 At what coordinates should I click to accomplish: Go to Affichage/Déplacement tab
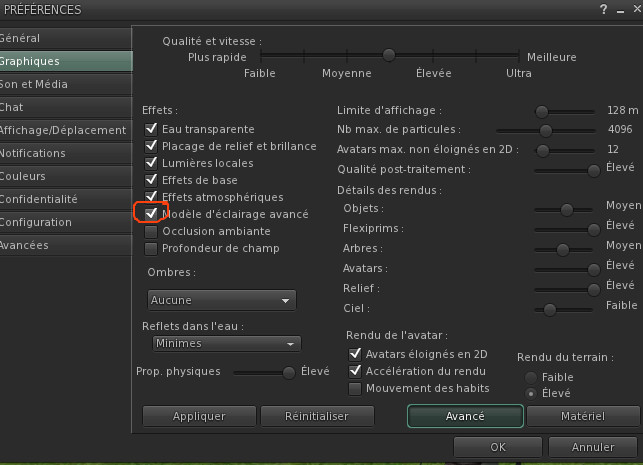[66, 130]
